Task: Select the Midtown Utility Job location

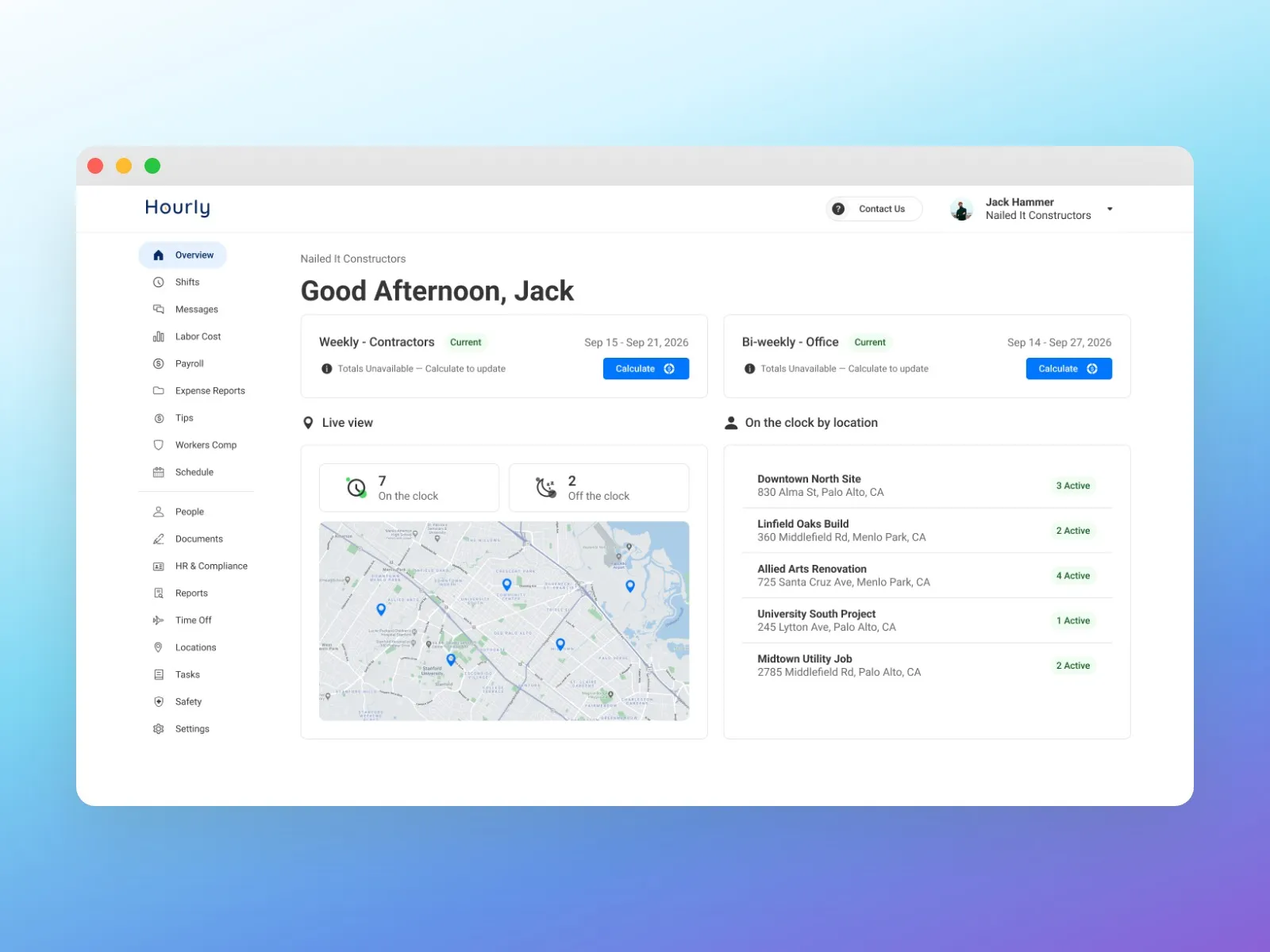Action: [x=926, y=666]
